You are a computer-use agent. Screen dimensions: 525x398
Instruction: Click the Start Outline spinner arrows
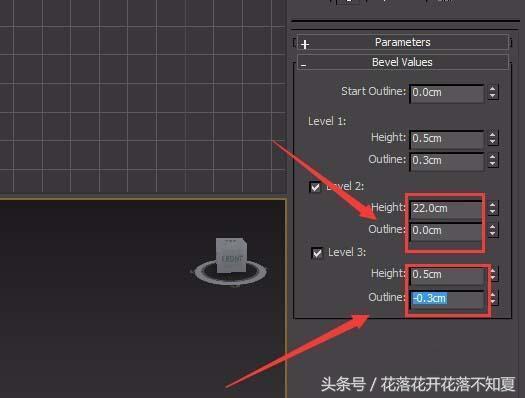493,92
